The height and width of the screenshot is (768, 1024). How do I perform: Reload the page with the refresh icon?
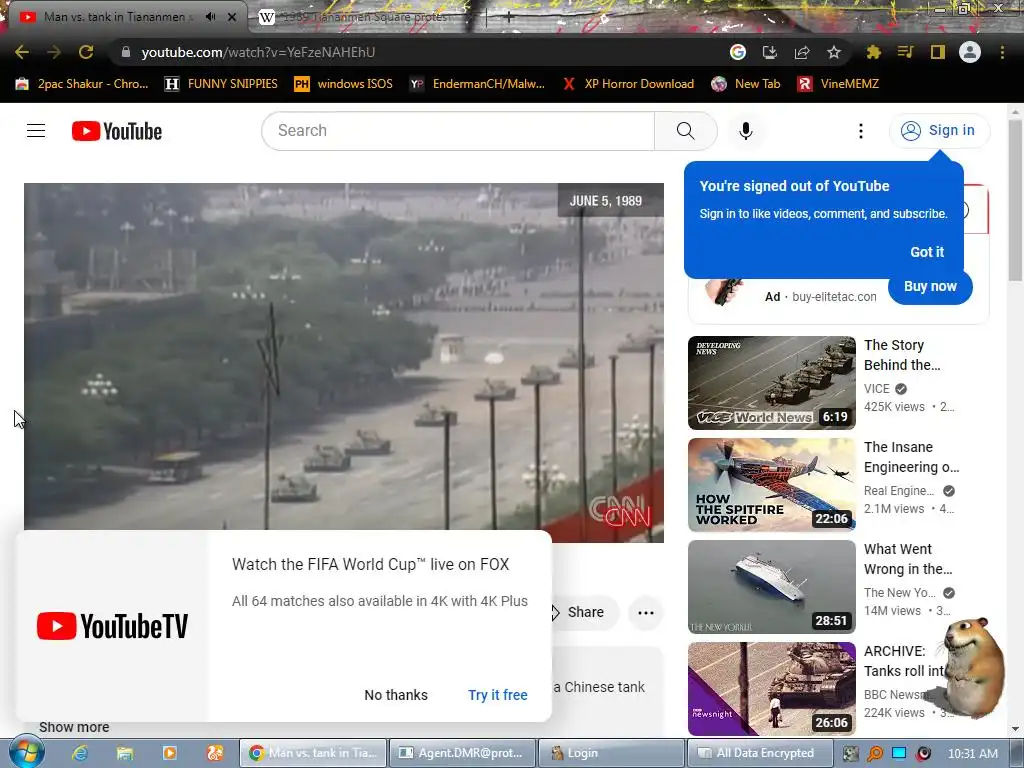[x=86, y=52]
